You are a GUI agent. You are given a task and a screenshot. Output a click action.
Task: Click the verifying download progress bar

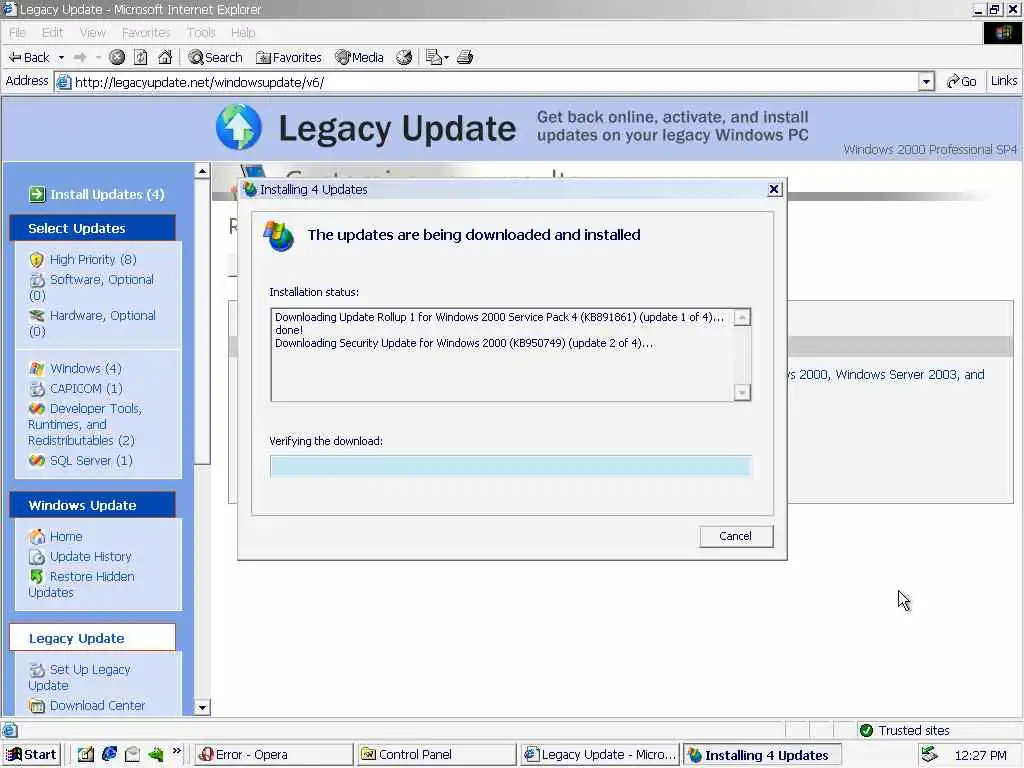[511, 466]
